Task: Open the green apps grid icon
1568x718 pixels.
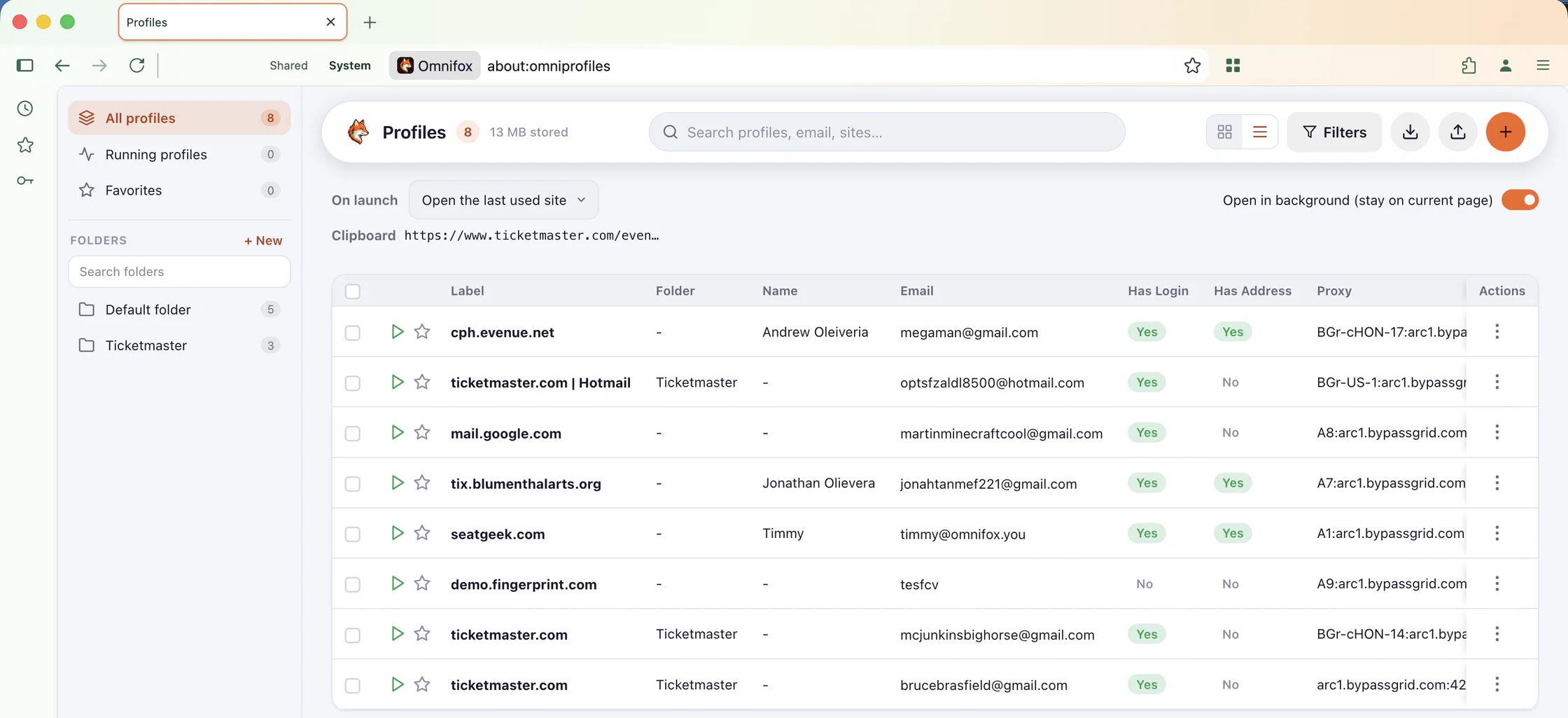Action: pos(1233,65)
